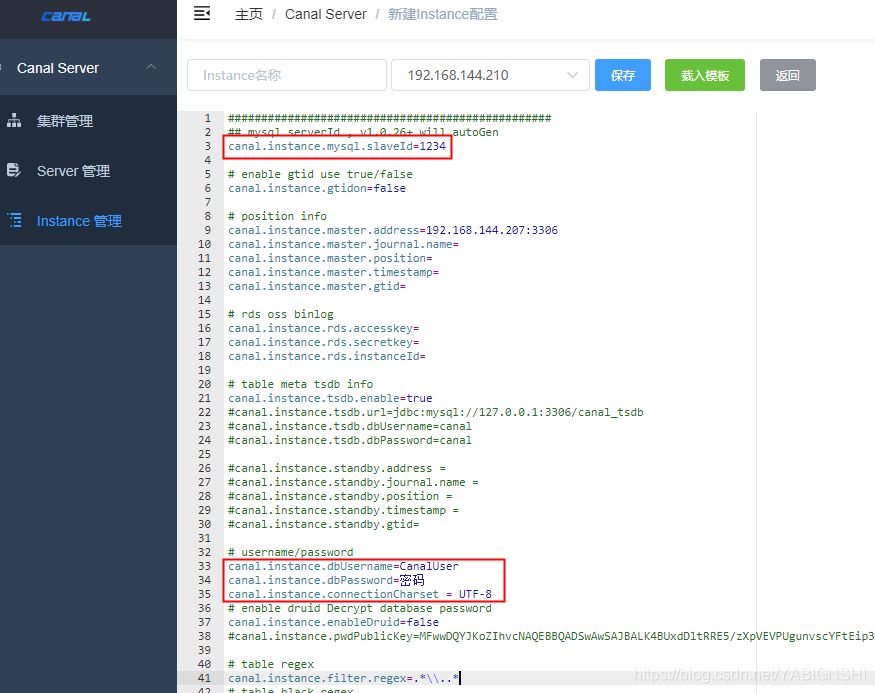Image resolution: width=875 pixels, height=693 pixels.
Task: Click the '# rds oss binlog' comment
Action: 281,314
